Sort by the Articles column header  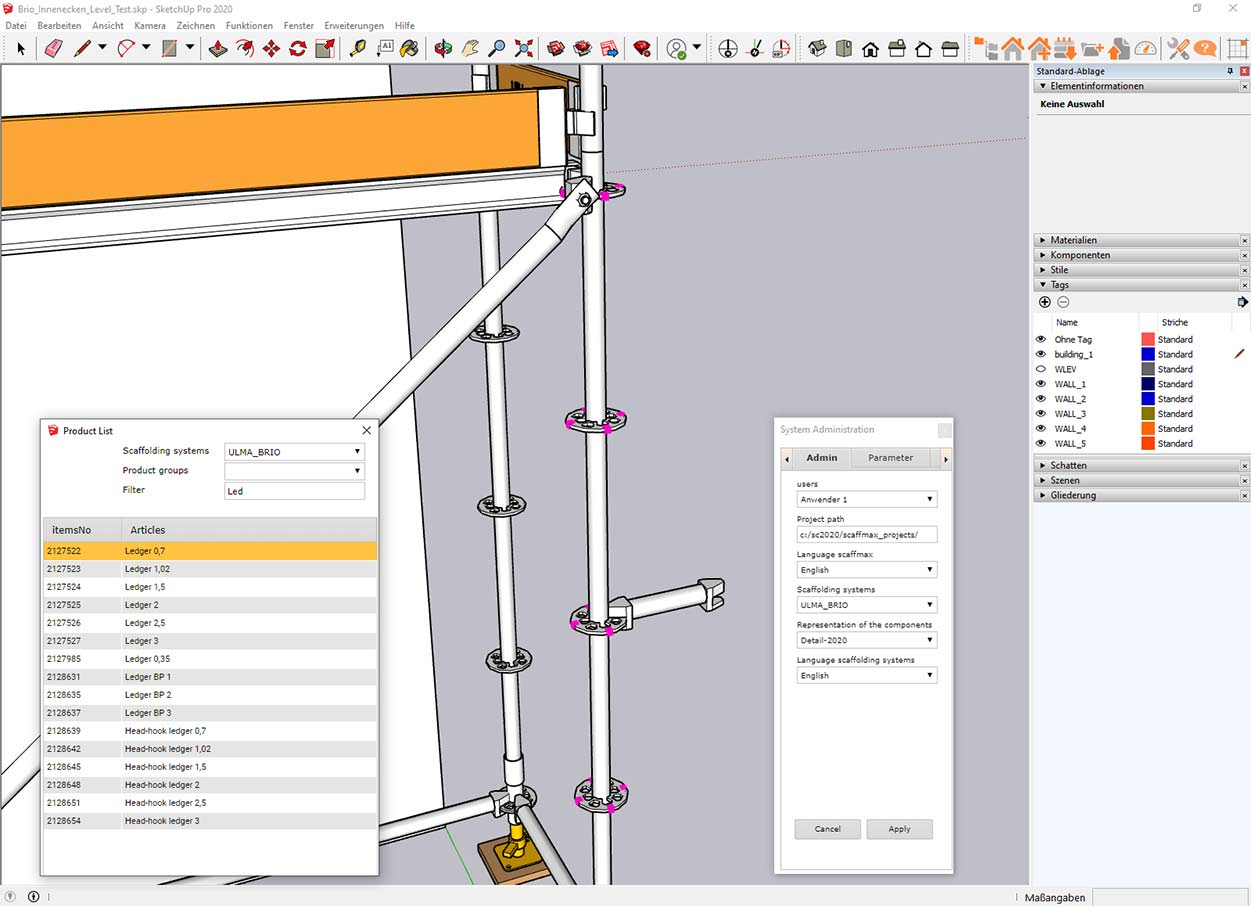(249, 530)
